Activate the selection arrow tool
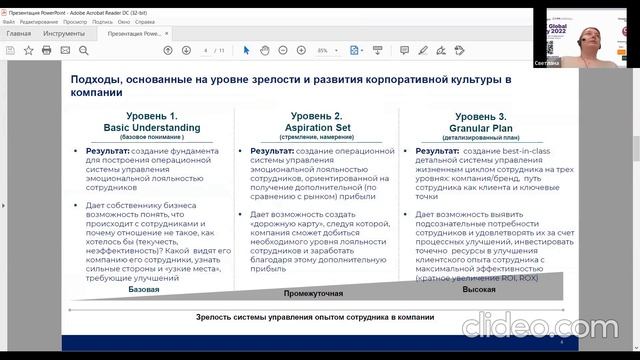 coord(246,50)
